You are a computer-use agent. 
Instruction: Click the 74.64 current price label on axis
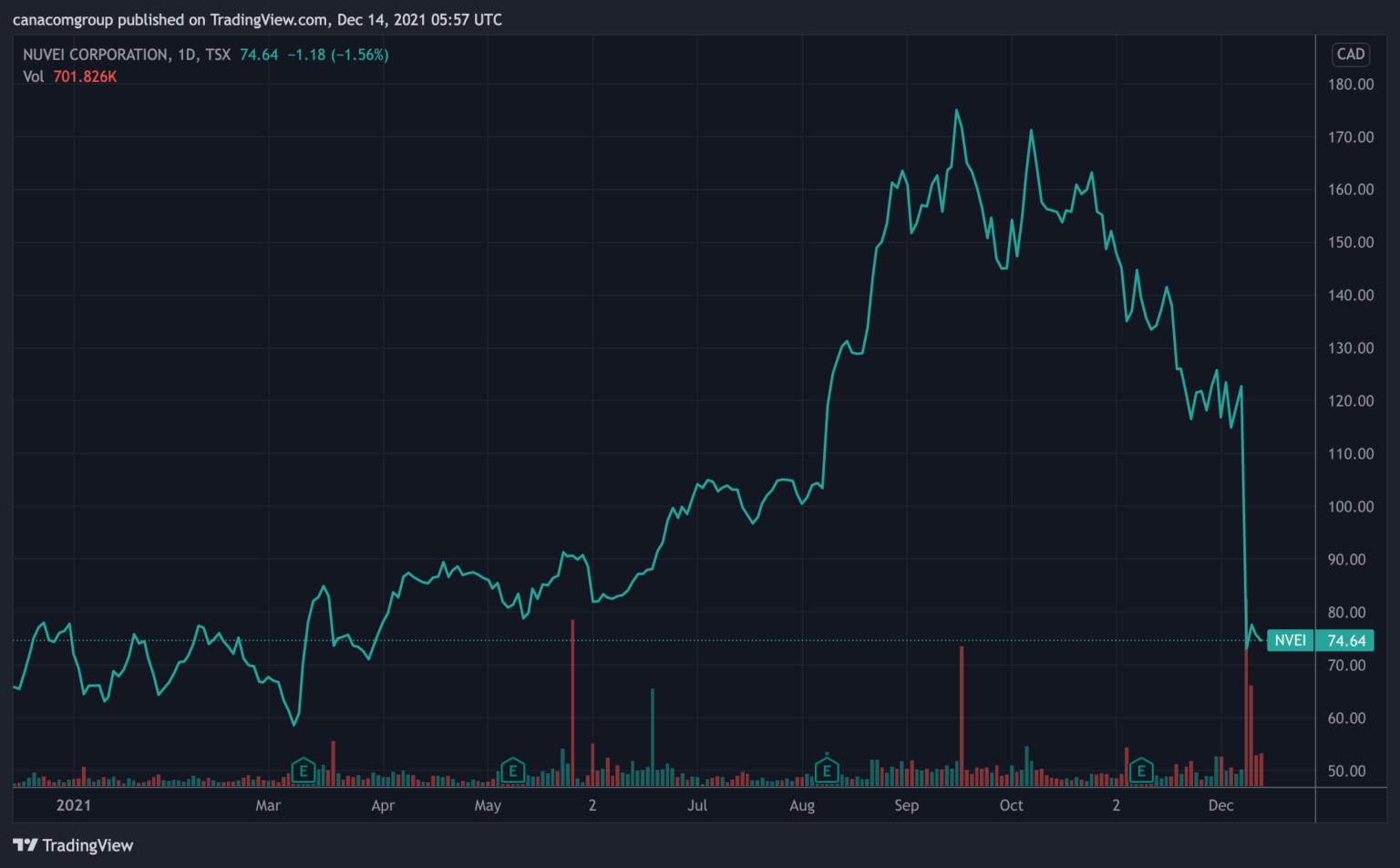[x=1346, y=641]
